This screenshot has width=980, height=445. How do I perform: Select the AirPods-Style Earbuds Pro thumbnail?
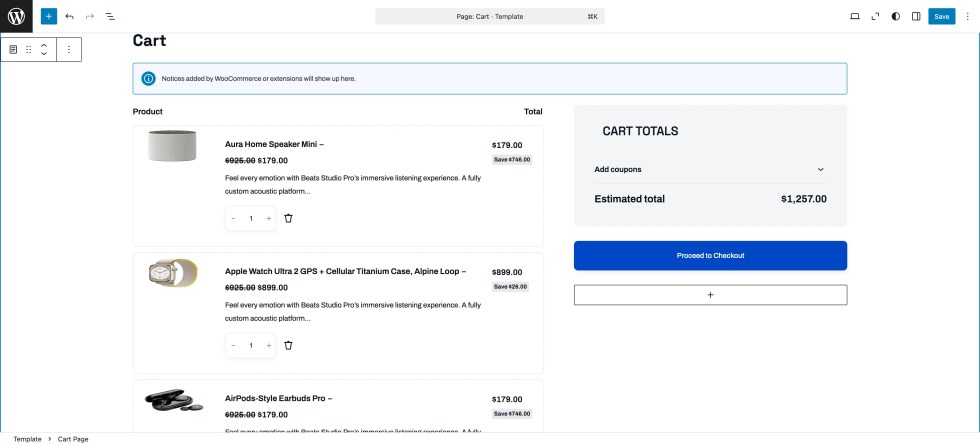tap(174, 400)
